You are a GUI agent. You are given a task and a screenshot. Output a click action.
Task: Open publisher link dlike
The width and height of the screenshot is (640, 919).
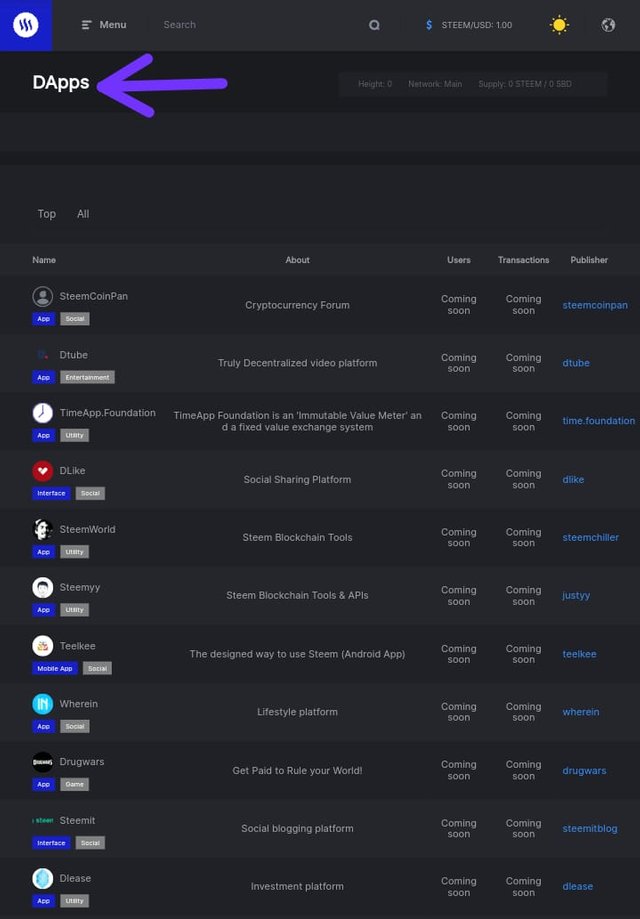coord(573,479)
